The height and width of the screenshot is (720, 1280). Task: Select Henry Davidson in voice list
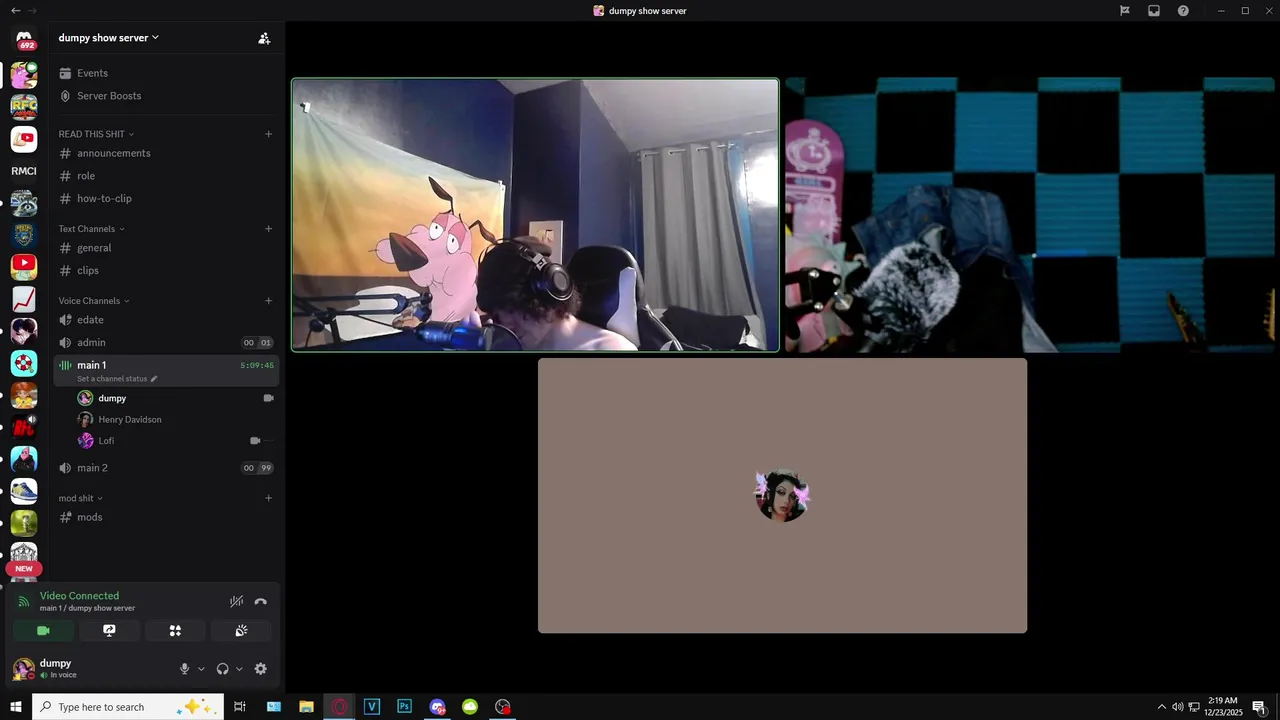tap(175, 419)
